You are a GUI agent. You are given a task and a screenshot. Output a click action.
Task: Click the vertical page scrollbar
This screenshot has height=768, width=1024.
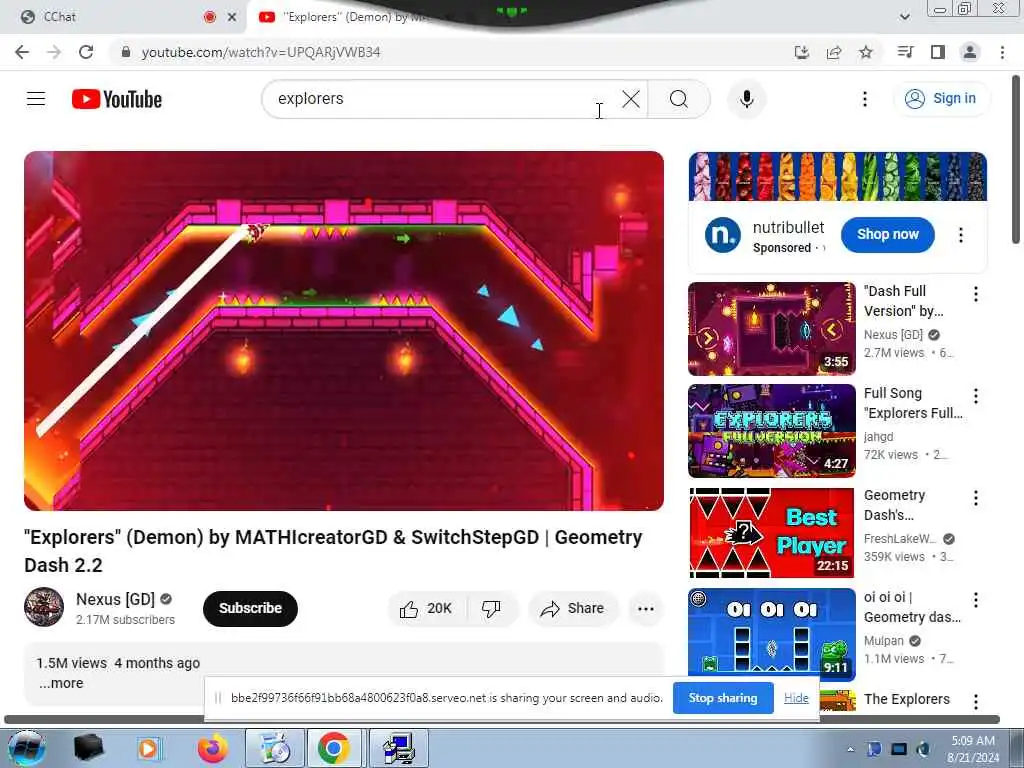tap(1016, 160)
